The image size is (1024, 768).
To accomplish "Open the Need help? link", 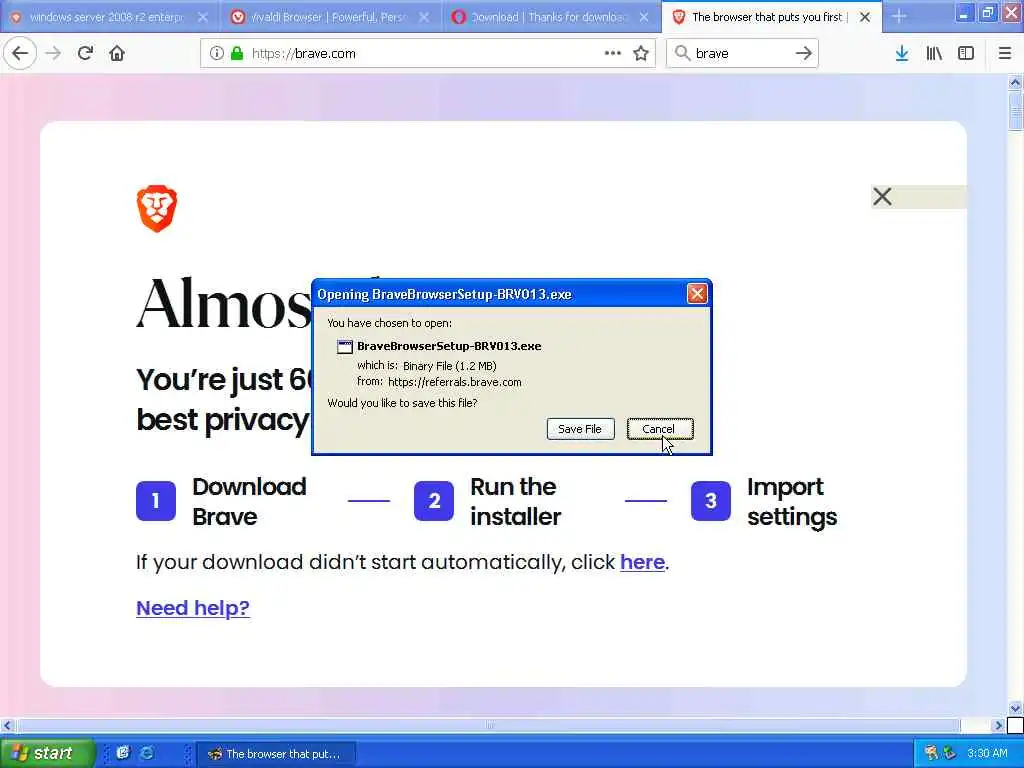I will 193,608.
